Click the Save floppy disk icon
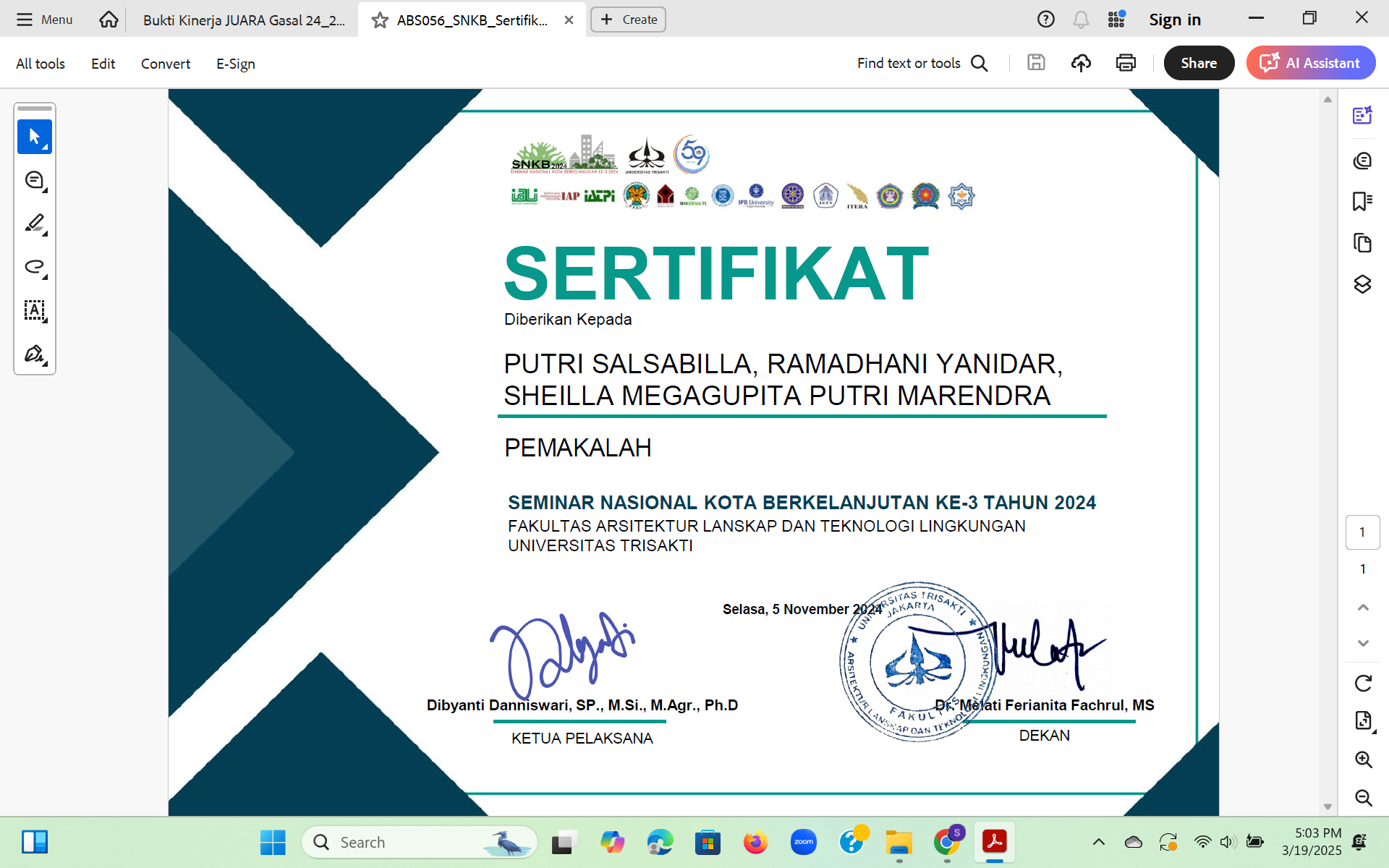This screenshot has height=868, width=1389. tap(1036, 63)
